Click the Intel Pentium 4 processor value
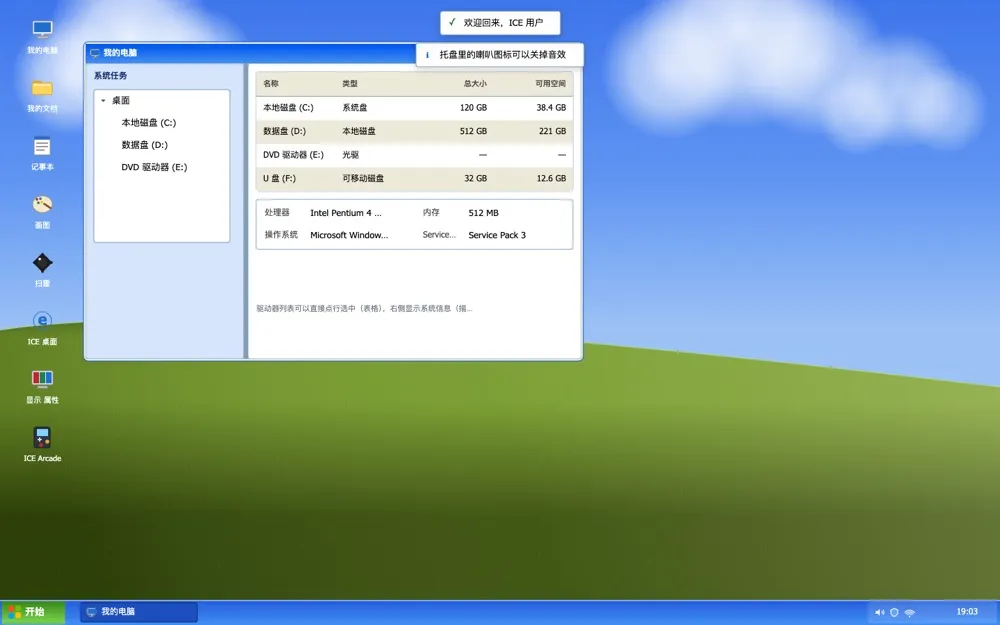The height and width of the screenshot is (625, 1000). (346, 213)
